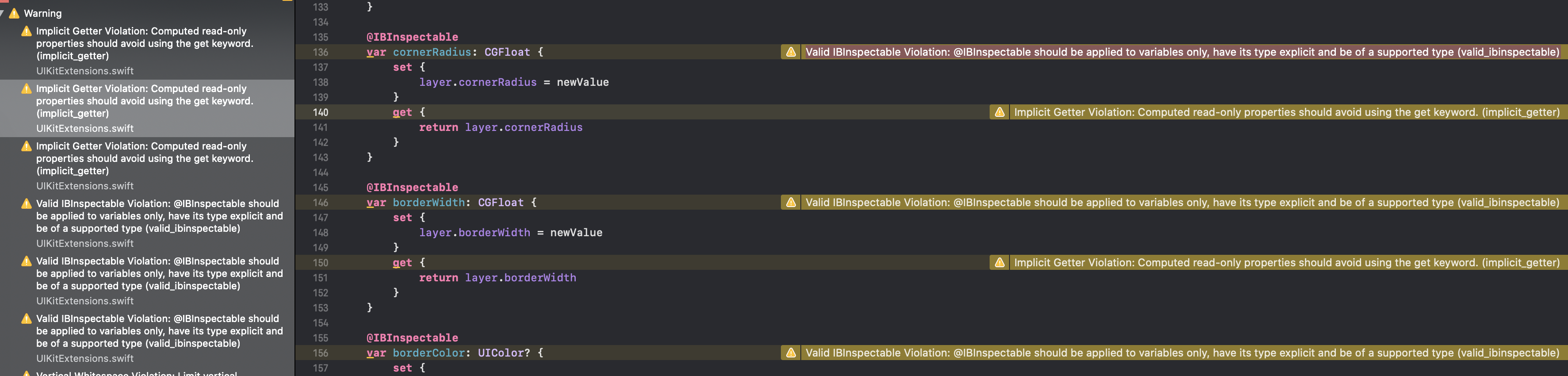Screen dimensions: 1568x376
Task: Click warning icon in the cornerRadius violation banner
Action: pyautogui.click(x=790, y=52)
